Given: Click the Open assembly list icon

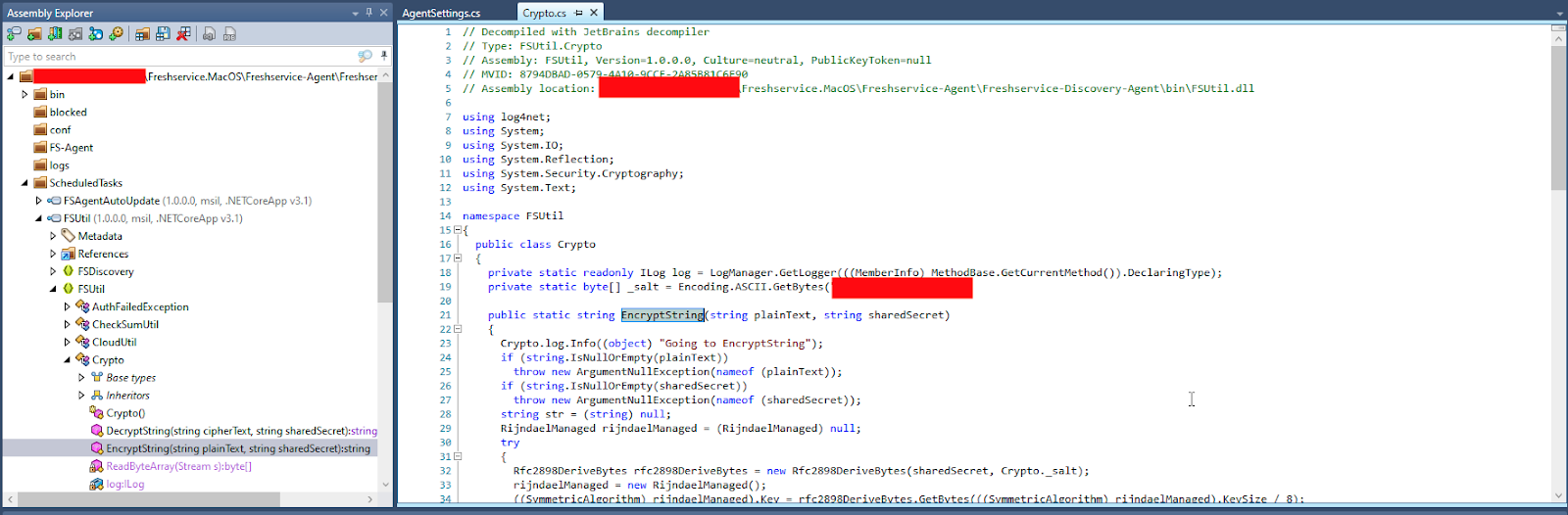Looking at the screenshot, I should coord(142,34).
